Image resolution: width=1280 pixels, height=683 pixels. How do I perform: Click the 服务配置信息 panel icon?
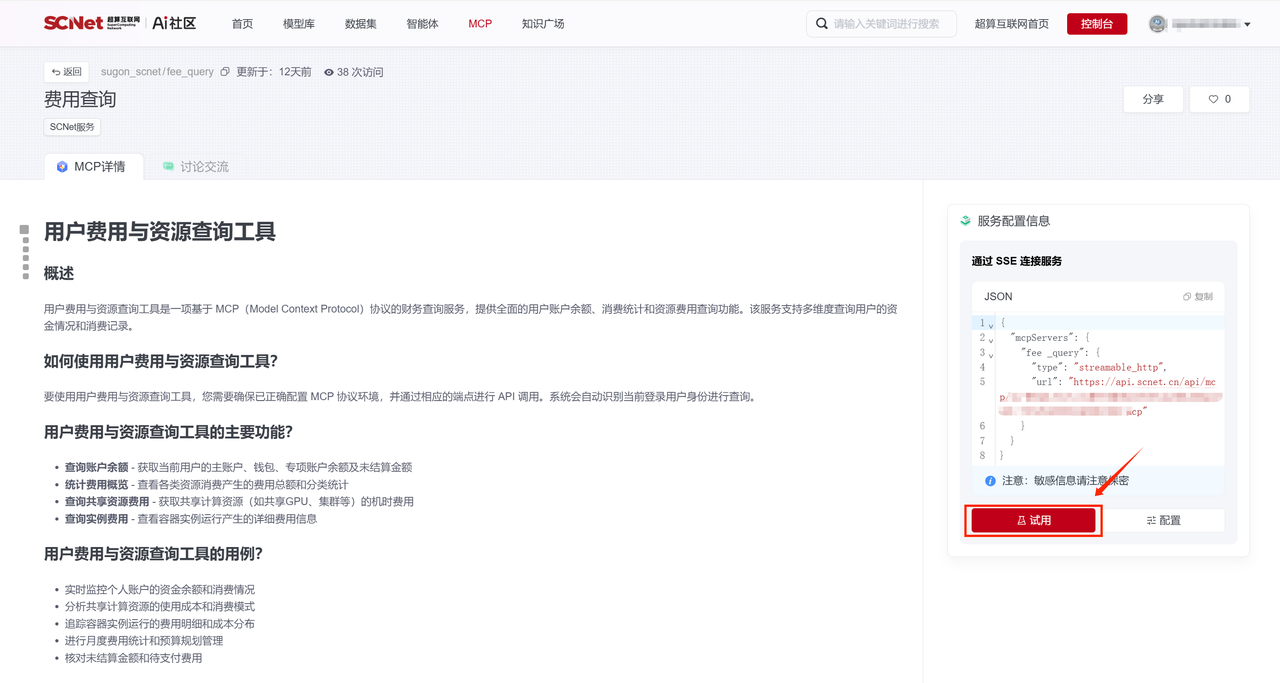[965, 221]
